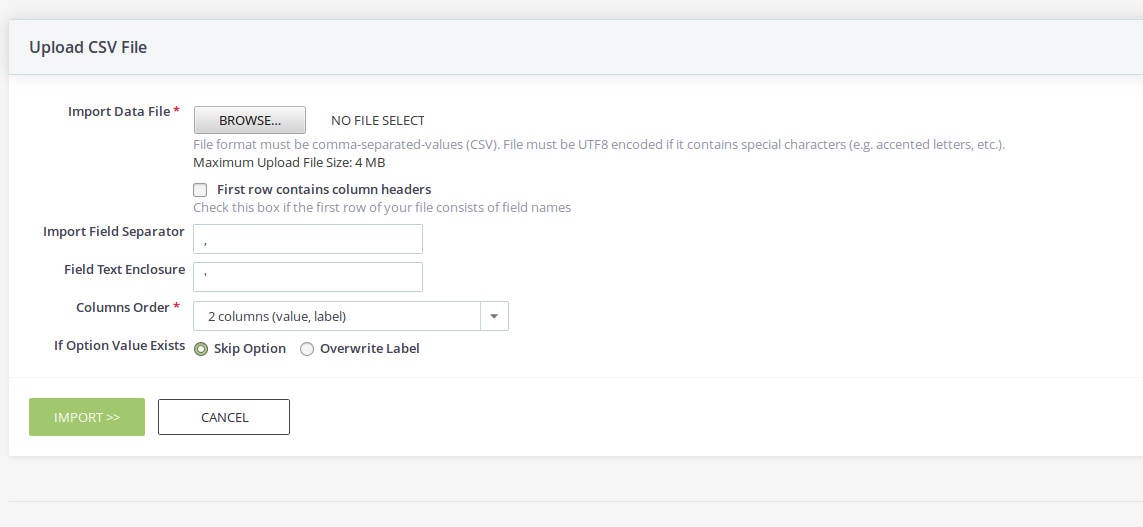Choose the Overwrite Label radio button
The width and height of the screenshot is (1143, 527).
307,349
